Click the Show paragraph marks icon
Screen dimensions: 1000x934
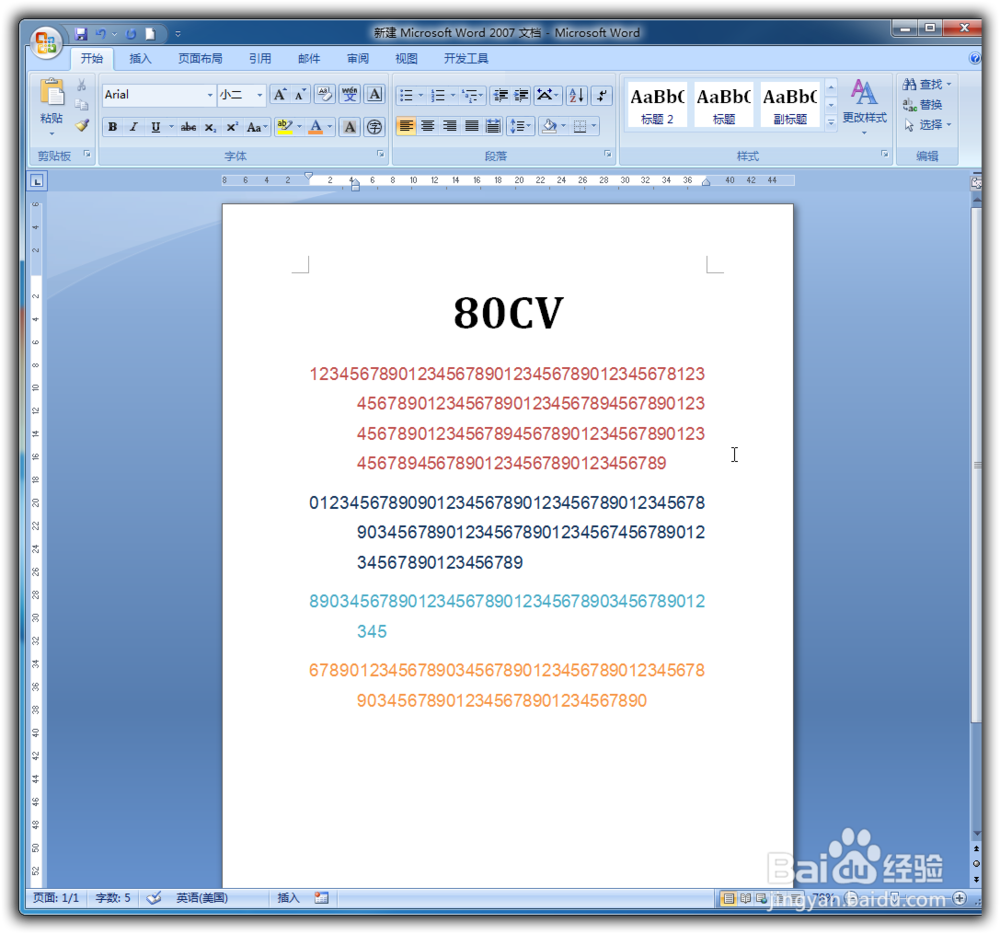click(x=601, y=95)
